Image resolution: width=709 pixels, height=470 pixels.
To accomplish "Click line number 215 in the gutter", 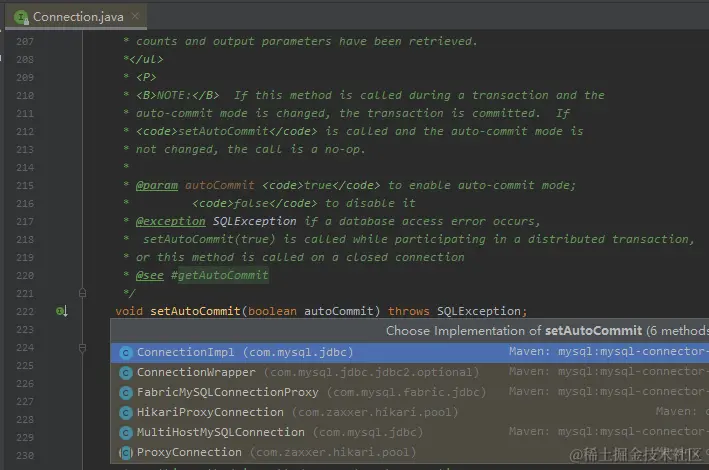I will [25, 185].
